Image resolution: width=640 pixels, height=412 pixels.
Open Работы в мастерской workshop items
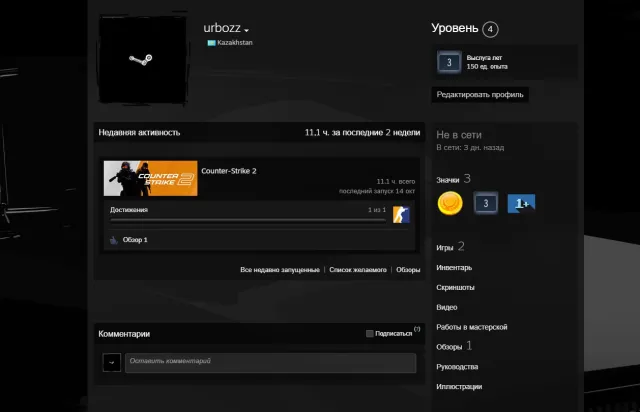472,327
